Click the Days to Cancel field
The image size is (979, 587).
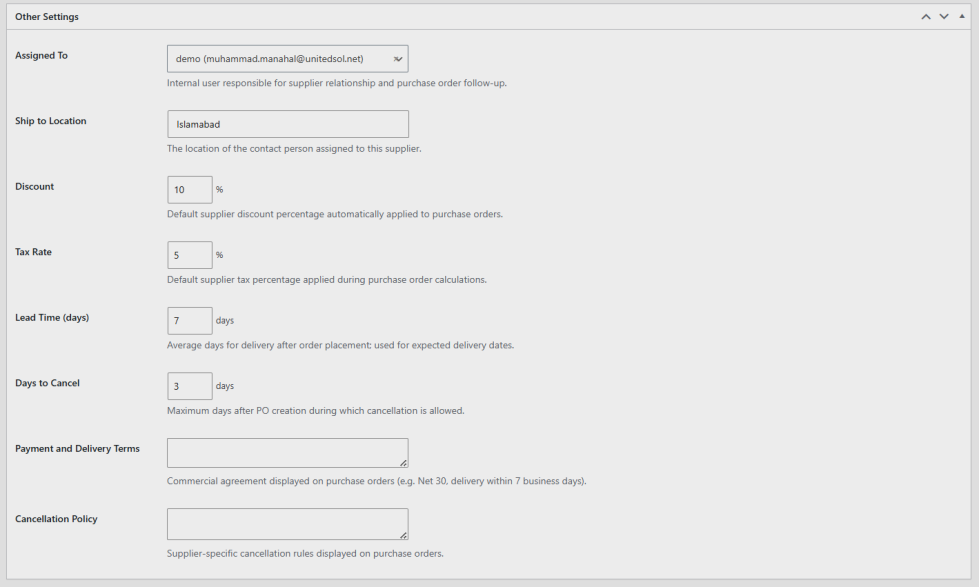coord(190,387)
